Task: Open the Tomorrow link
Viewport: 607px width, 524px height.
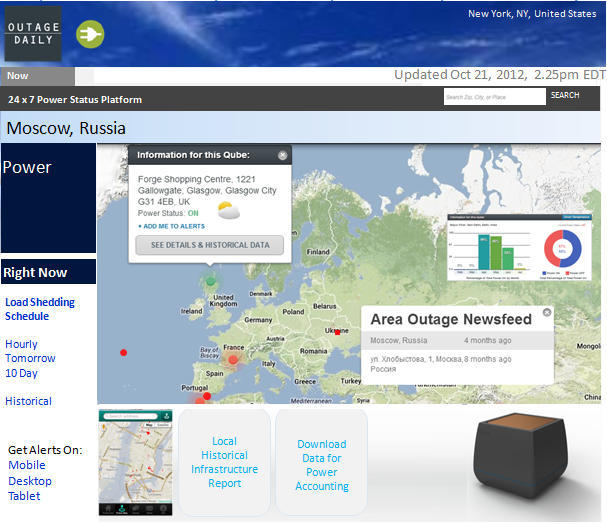Action: [x=30, y=358]
